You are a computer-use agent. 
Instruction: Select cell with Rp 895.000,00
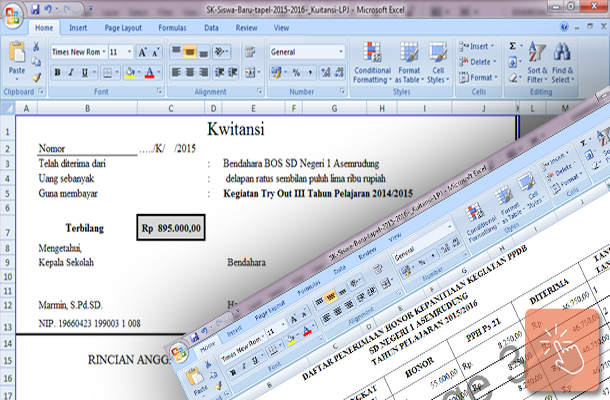click(x=171, y=228)
